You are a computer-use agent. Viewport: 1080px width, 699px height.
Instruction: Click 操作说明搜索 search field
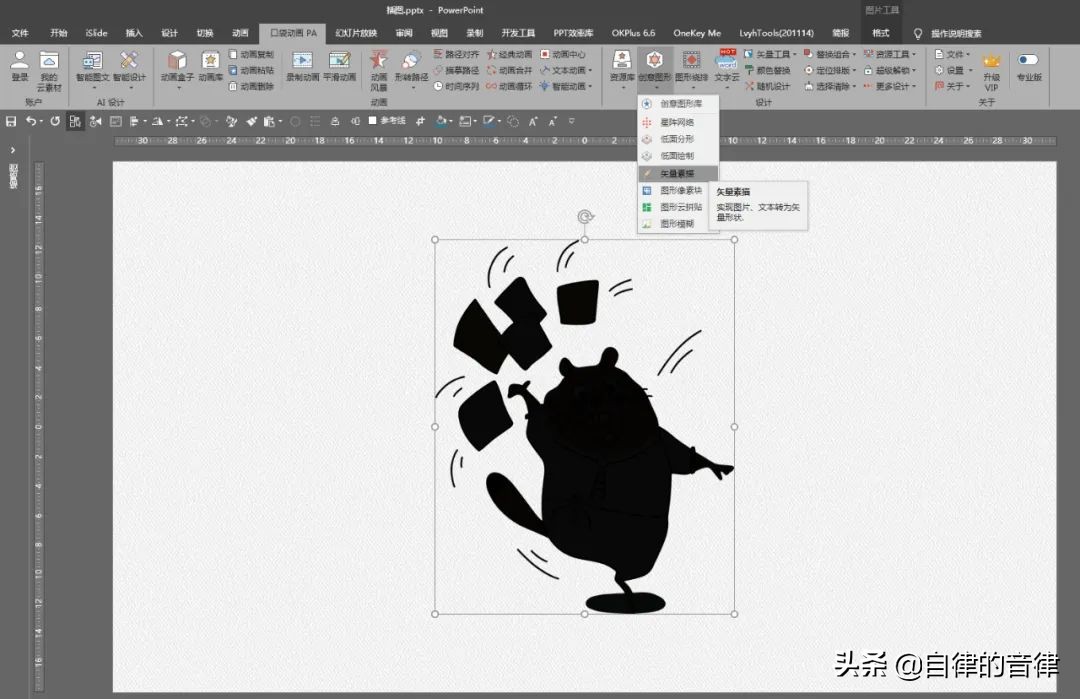click(x=956, y=33)
